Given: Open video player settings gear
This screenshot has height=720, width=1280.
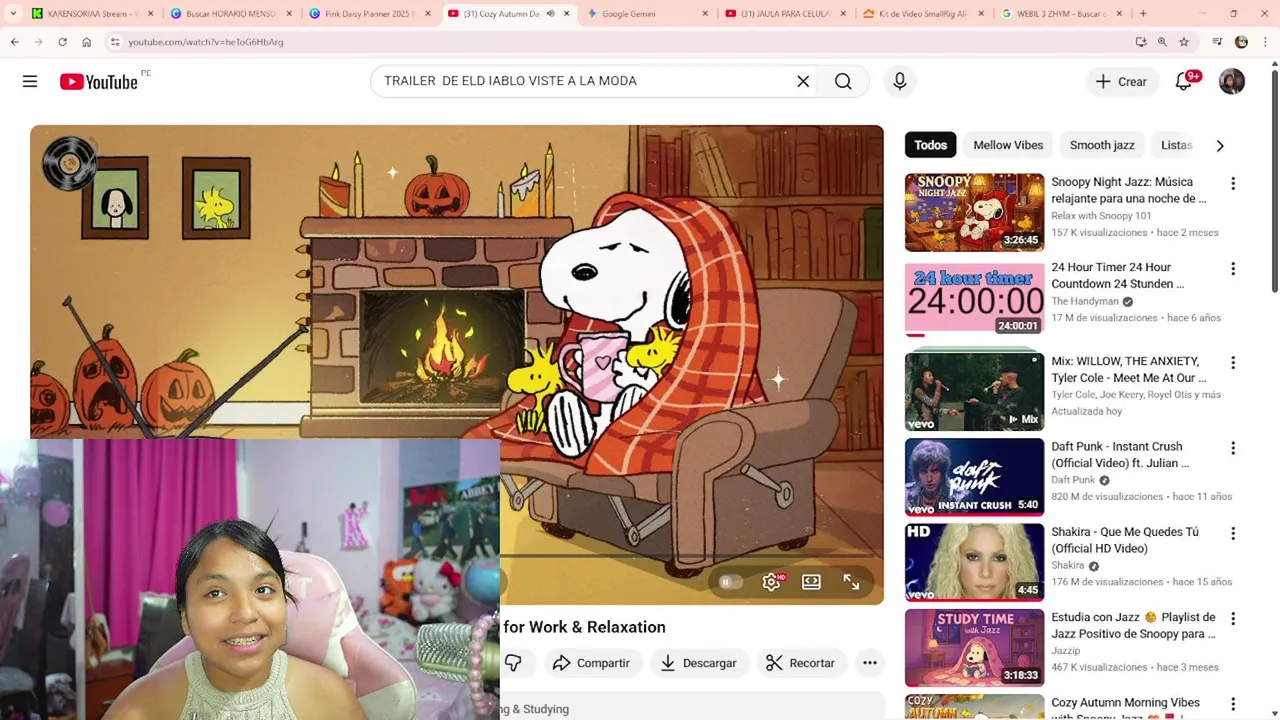Looking at the screenshot, I should (771, 582).
